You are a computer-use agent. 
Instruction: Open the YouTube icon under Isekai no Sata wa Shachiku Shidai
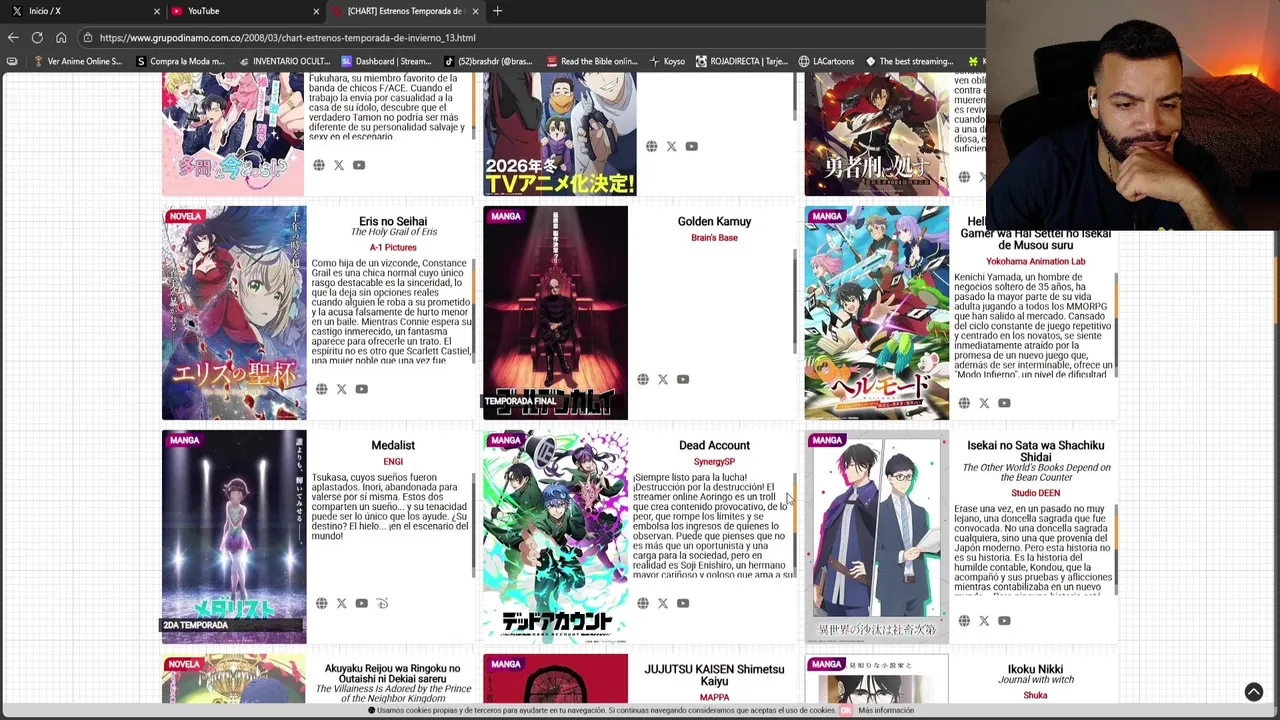click(x=1004, y=621)
